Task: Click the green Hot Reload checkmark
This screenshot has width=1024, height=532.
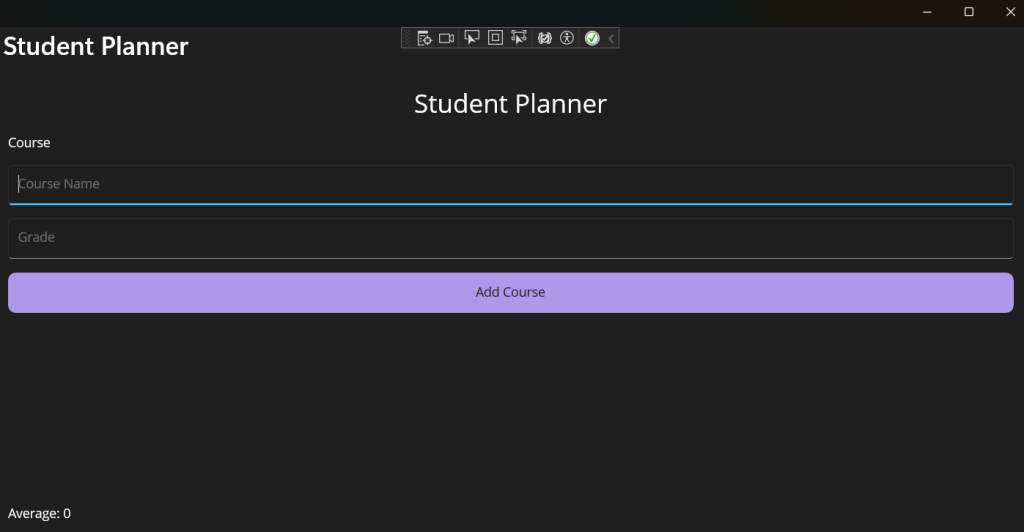Action: pos(592,39)
